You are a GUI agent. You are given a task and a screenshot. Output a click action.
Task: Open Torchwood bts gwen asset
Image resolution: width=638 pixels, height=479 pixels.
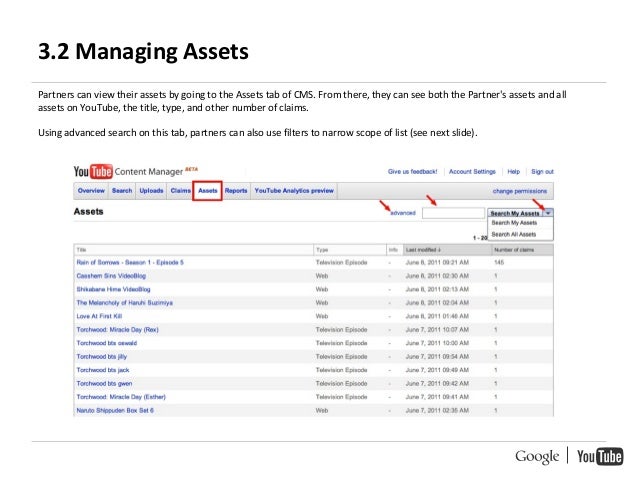click(104, 383)
